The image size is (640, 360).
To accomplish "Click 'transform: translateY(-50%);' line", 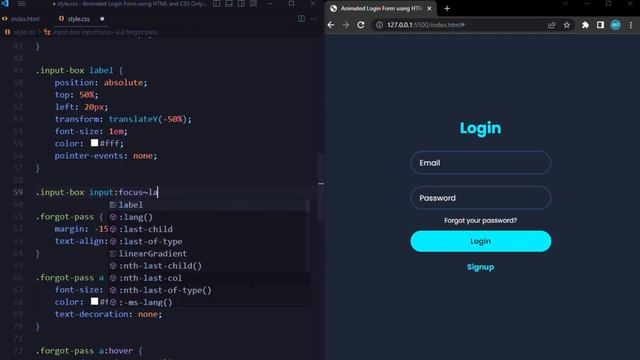I will pos(123,119).
